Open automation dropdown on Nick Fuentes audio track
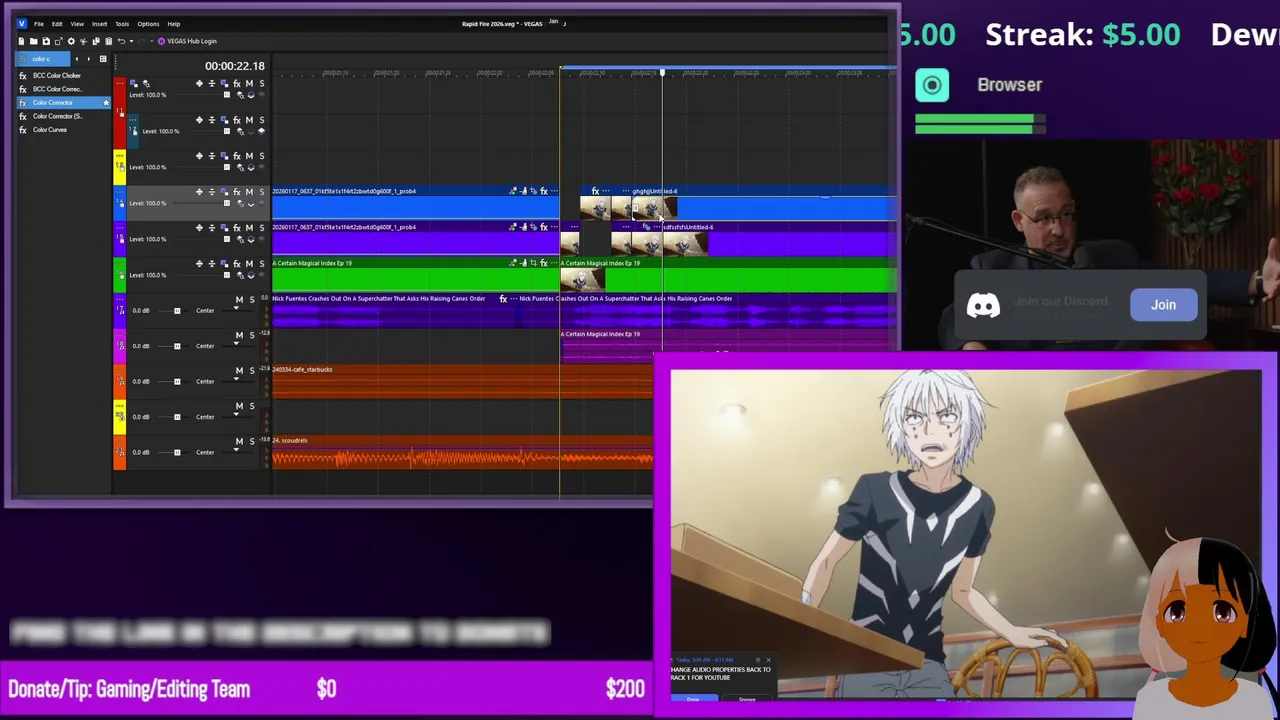The width and height of the screenshot is (1280, 720). coord(237,310)
